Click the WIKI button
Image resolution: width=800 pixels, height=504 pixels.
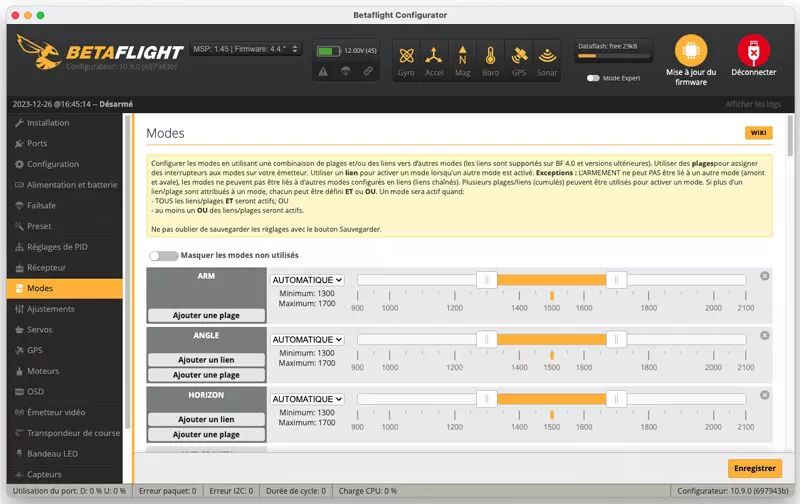tap(758, 133)
